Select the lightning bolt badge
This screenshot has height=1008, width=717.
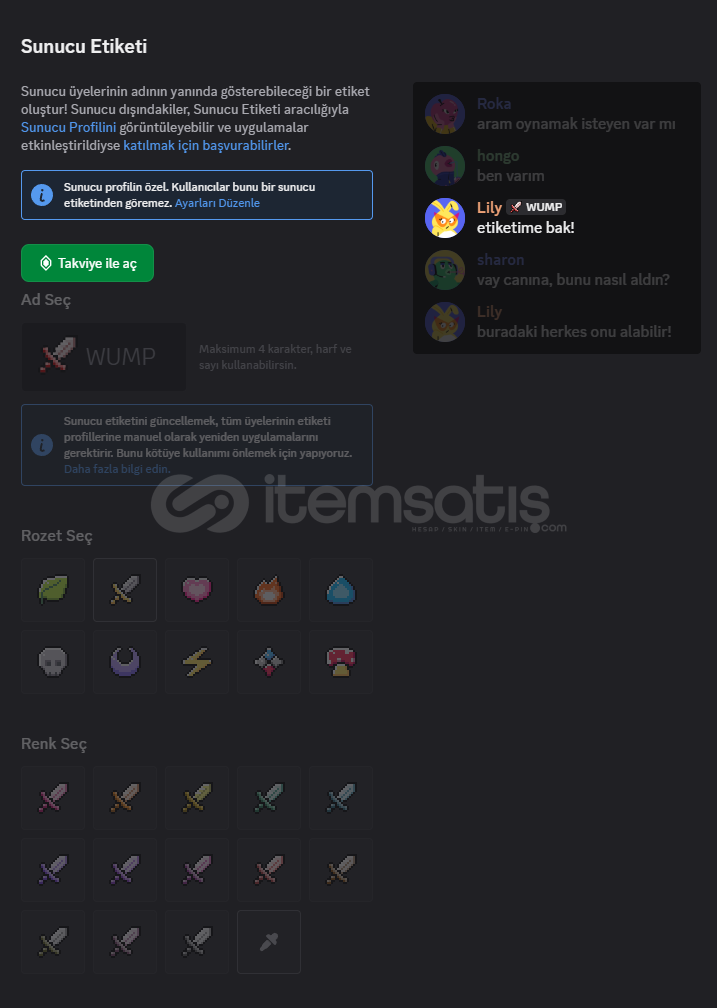197,662
